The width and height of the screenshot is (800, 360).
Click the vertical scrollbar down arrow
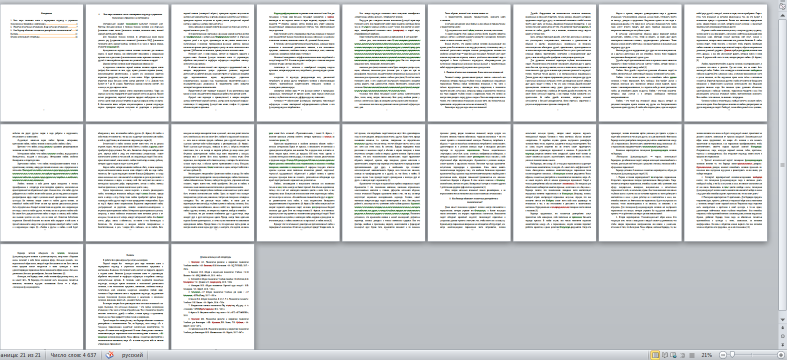pyautogui.click(x=783, y=319)
